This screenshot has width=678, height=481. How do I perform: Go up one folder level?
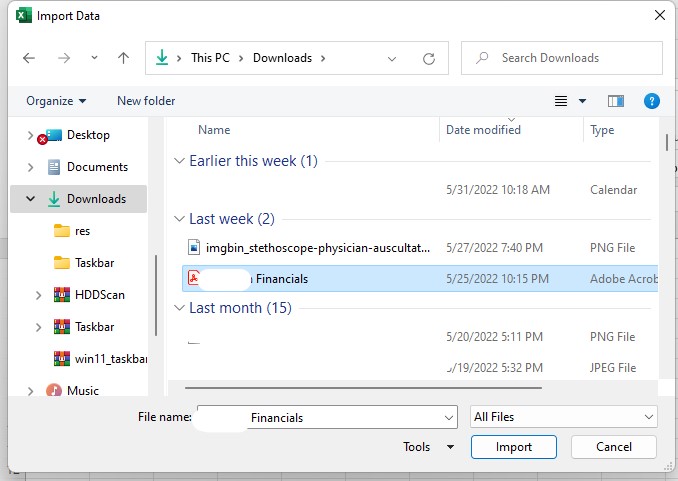tap(124, 58)
